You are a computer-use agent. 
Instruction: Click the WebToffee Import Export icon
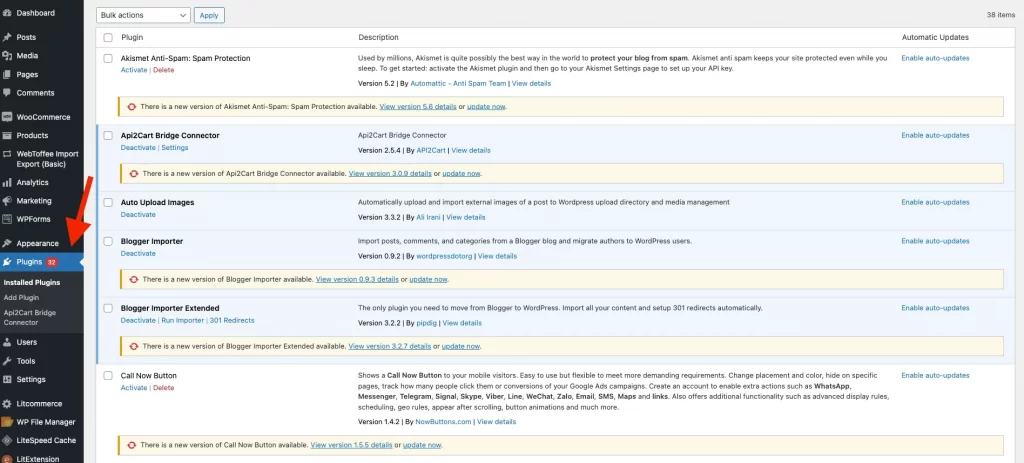pos(7,154)
